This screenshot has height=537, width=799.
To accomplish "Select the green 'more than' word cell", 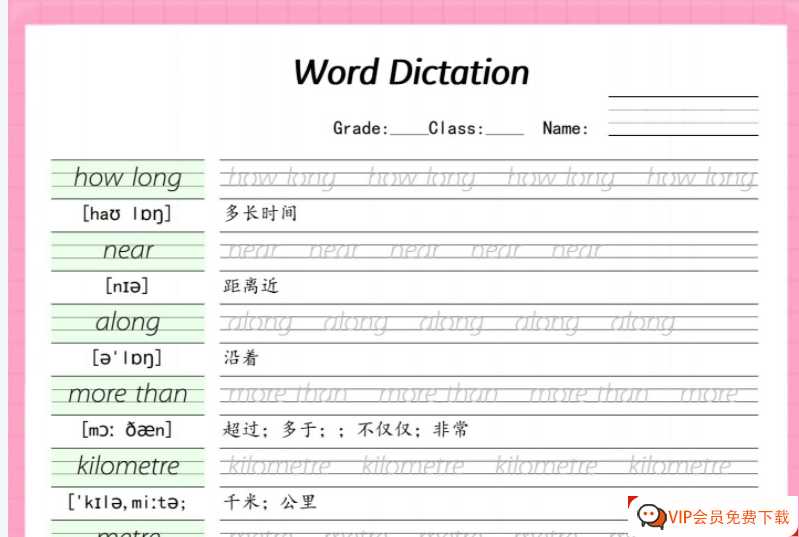I will (x=127, y=394).
